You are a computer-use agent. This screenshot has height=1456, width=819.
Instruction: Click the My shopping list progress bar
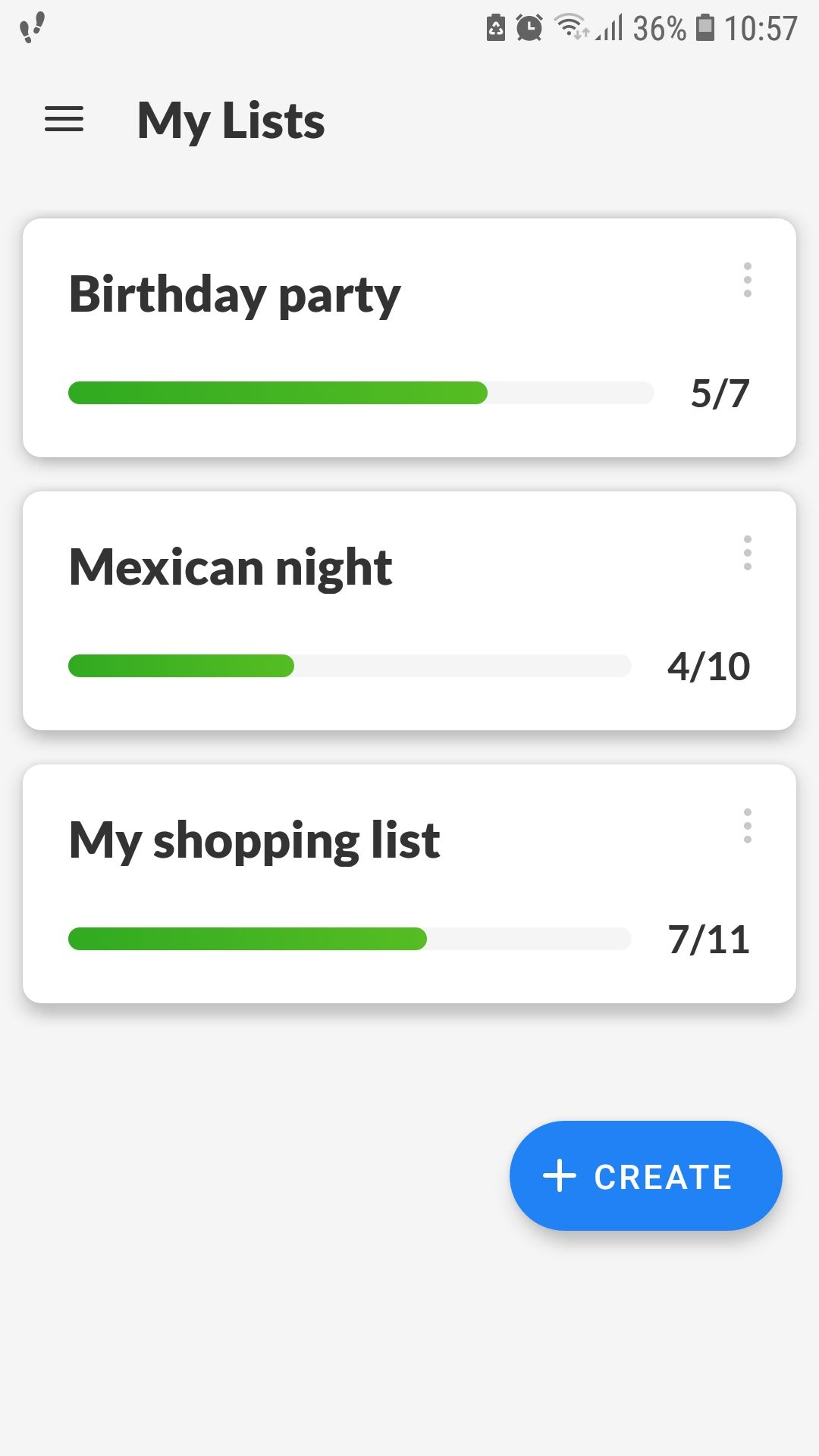click(x=350, y=939)
